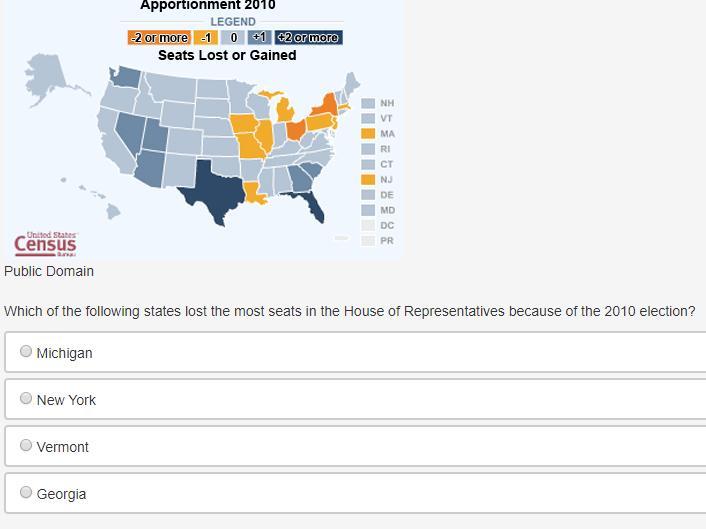
Task: Choose the New York answer option
Action: click(x=26, y=398)
